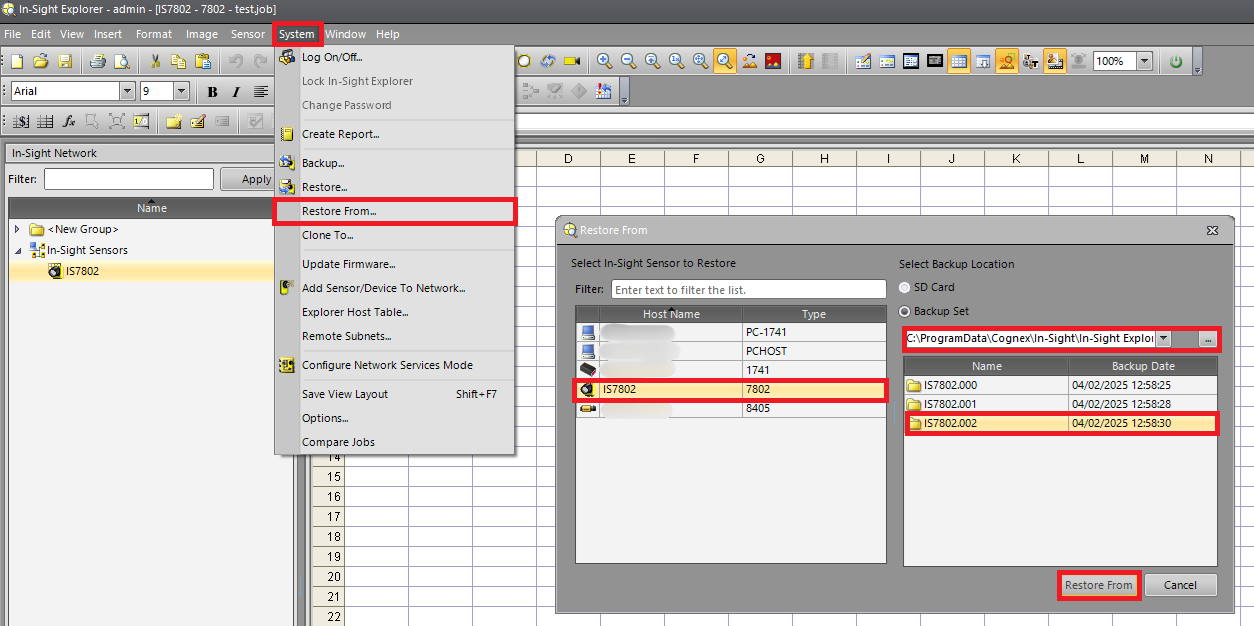Open the Arial font dropdown
The image size is (1254, 626).
coord(127,90)
